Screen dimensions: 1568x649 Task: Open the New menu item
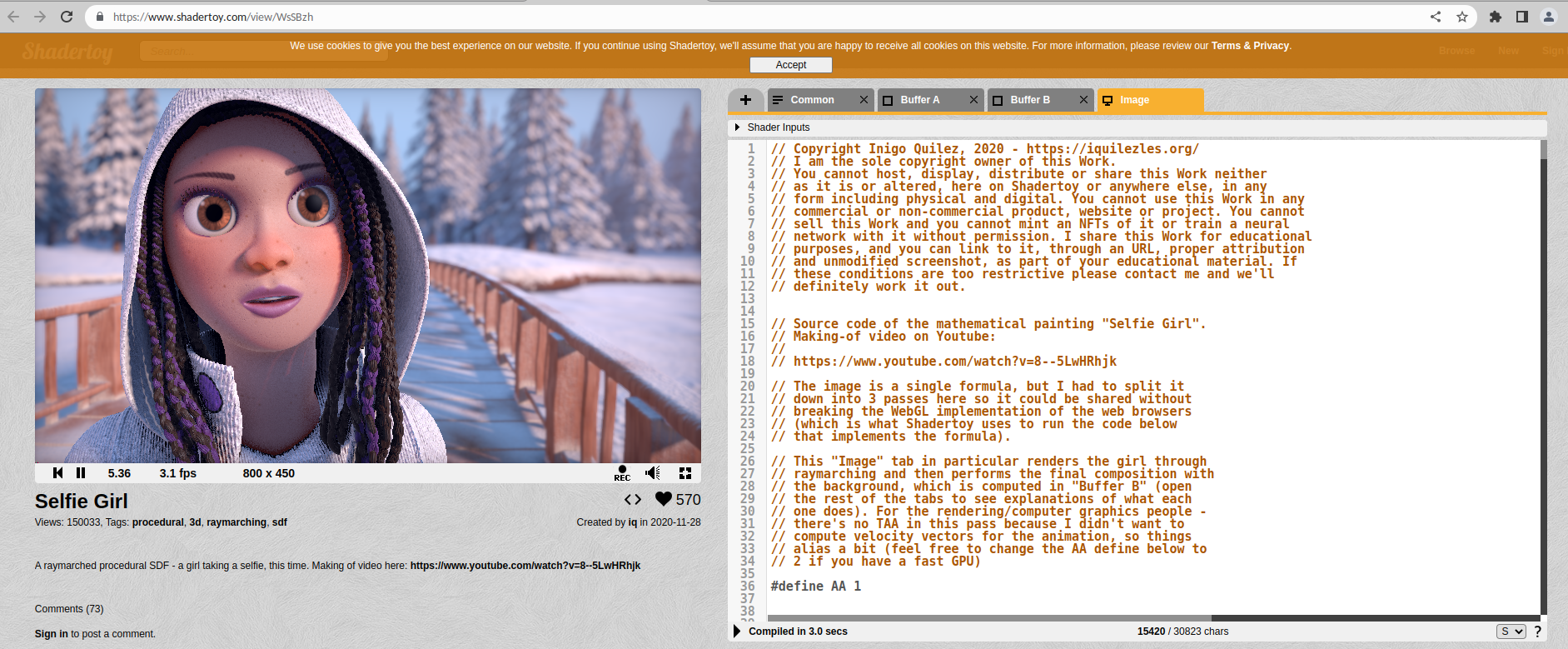(1508, 51)
